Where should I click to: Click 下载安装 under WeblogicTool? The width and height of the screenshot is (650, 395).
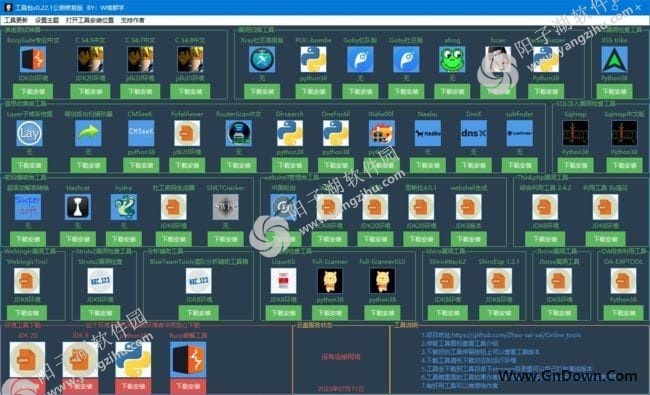[x=27, y=313]
